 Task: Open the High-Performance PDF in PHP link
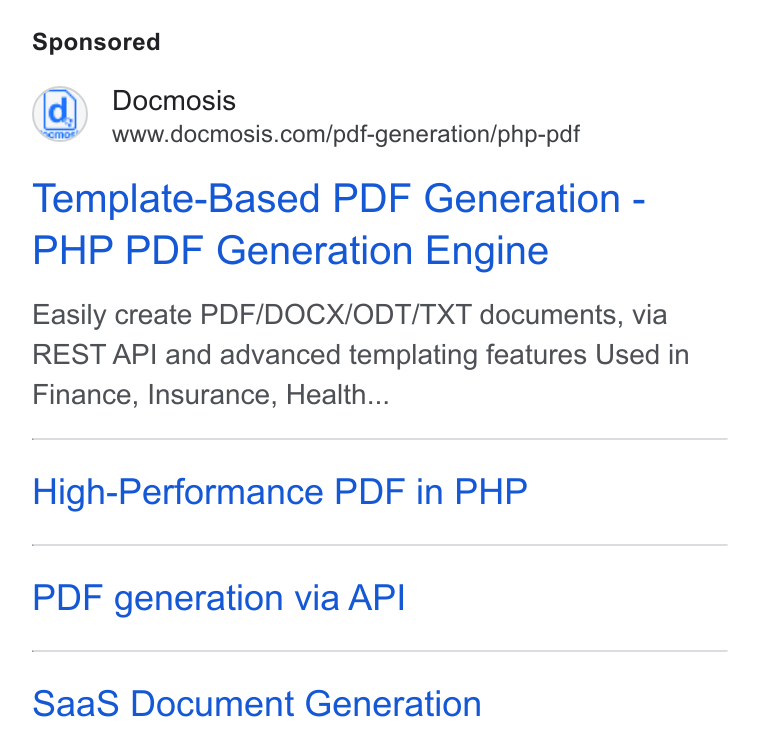pos(280,492)
